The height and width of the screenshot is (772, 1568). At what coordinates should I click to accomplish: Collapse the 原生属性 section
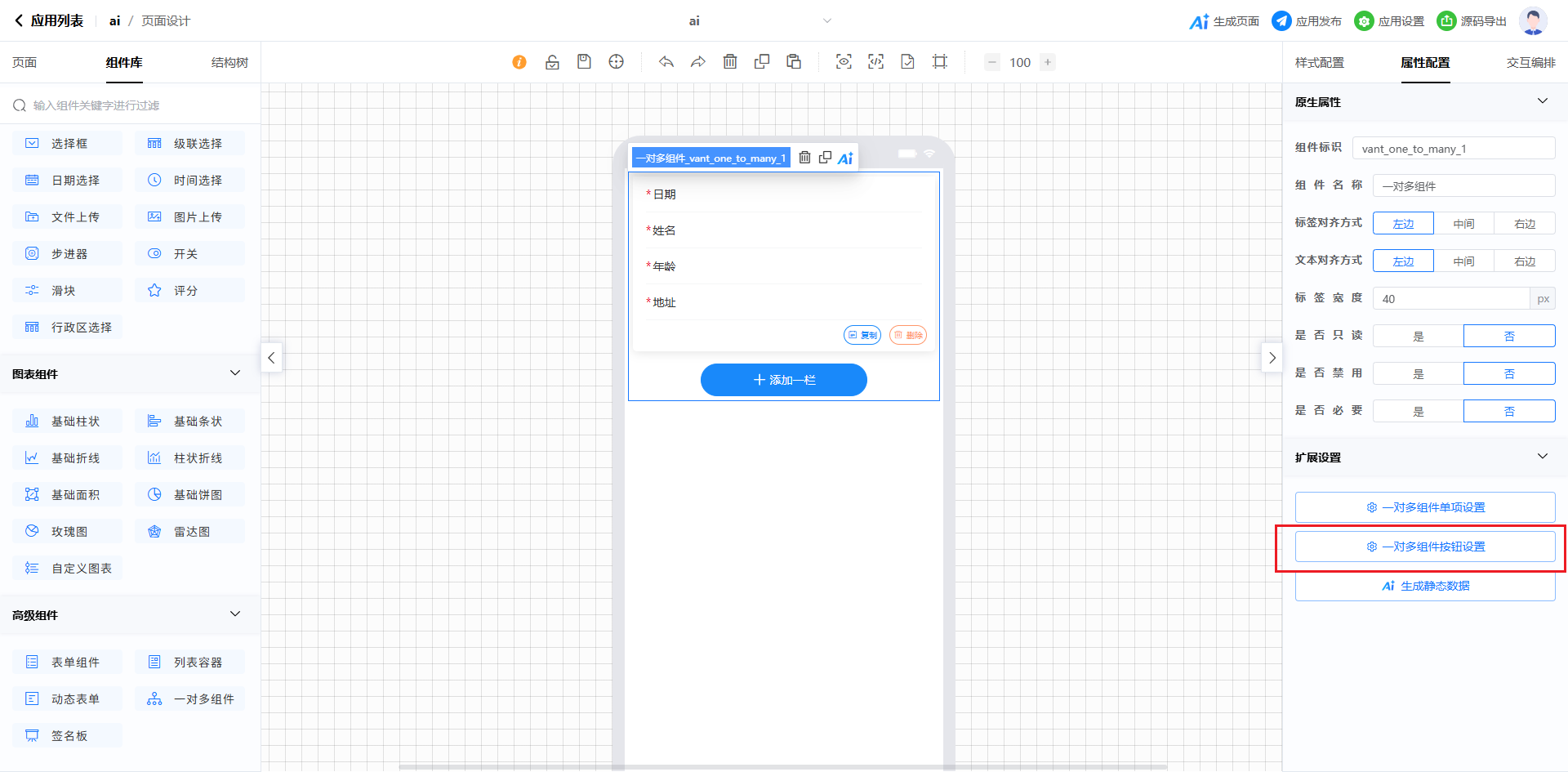pyautogui.click(x=1542, y=101)
